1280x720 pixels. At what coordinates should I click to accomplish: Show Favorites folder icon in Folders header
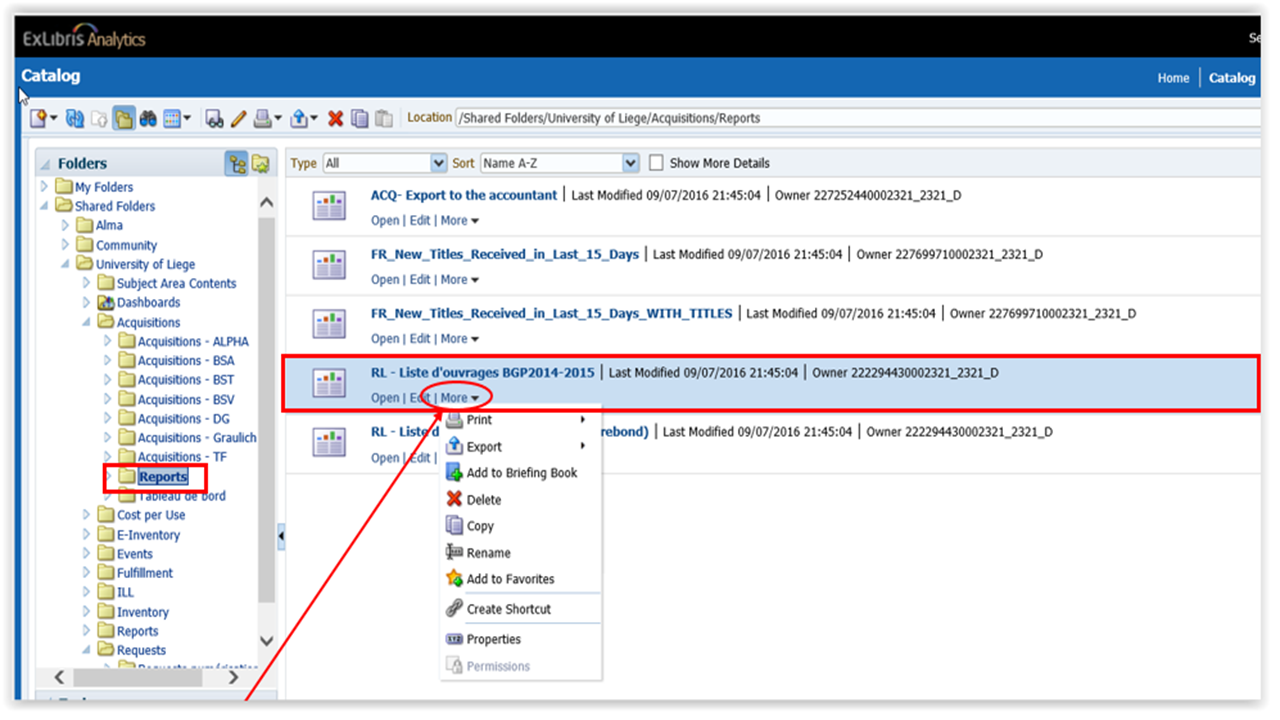(x=261, y=164)
